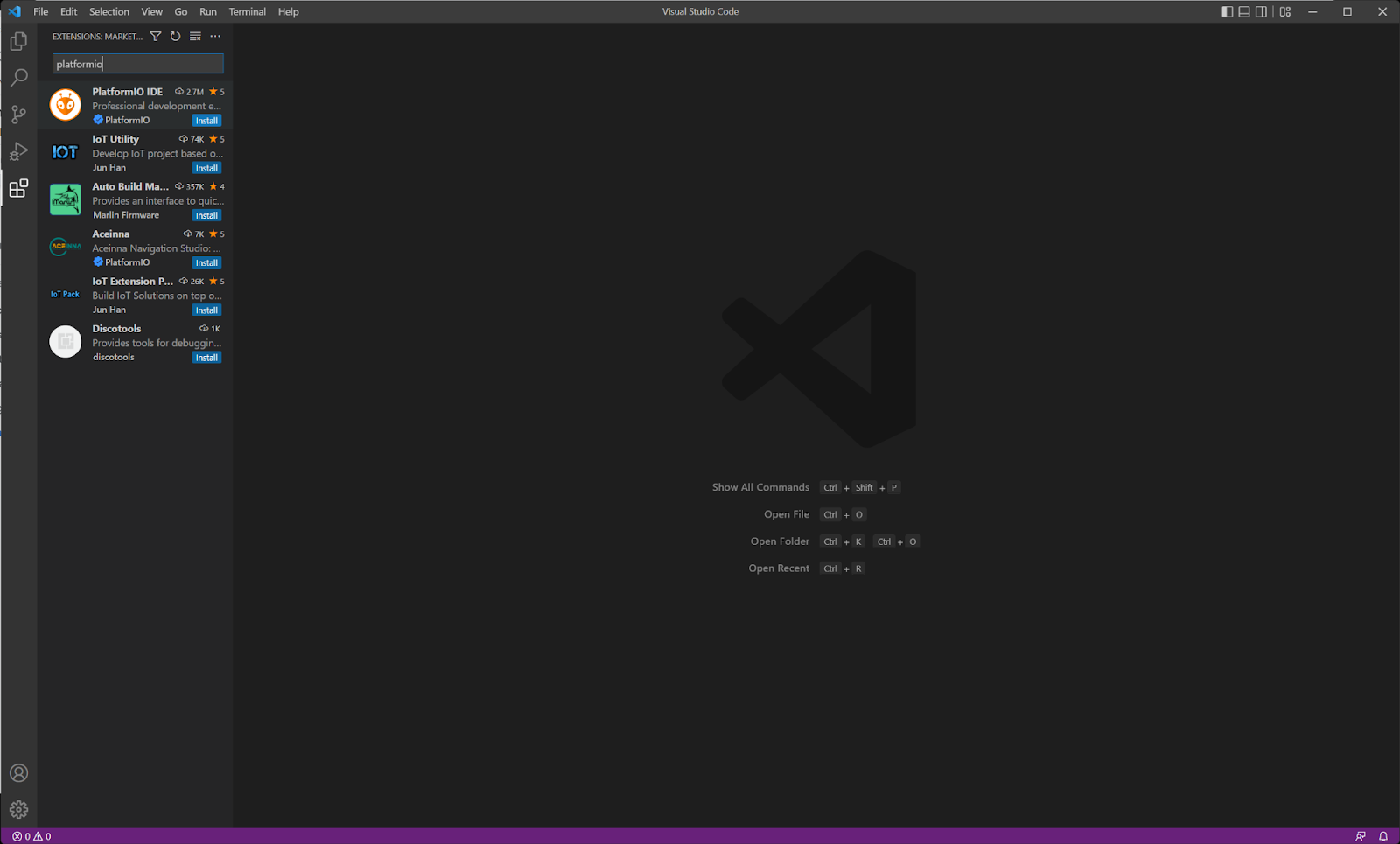Click the Extensions: Marketplace panel header
This screenshot has height=844, width=1400.
pyautogui.click(x=97, y=37)
